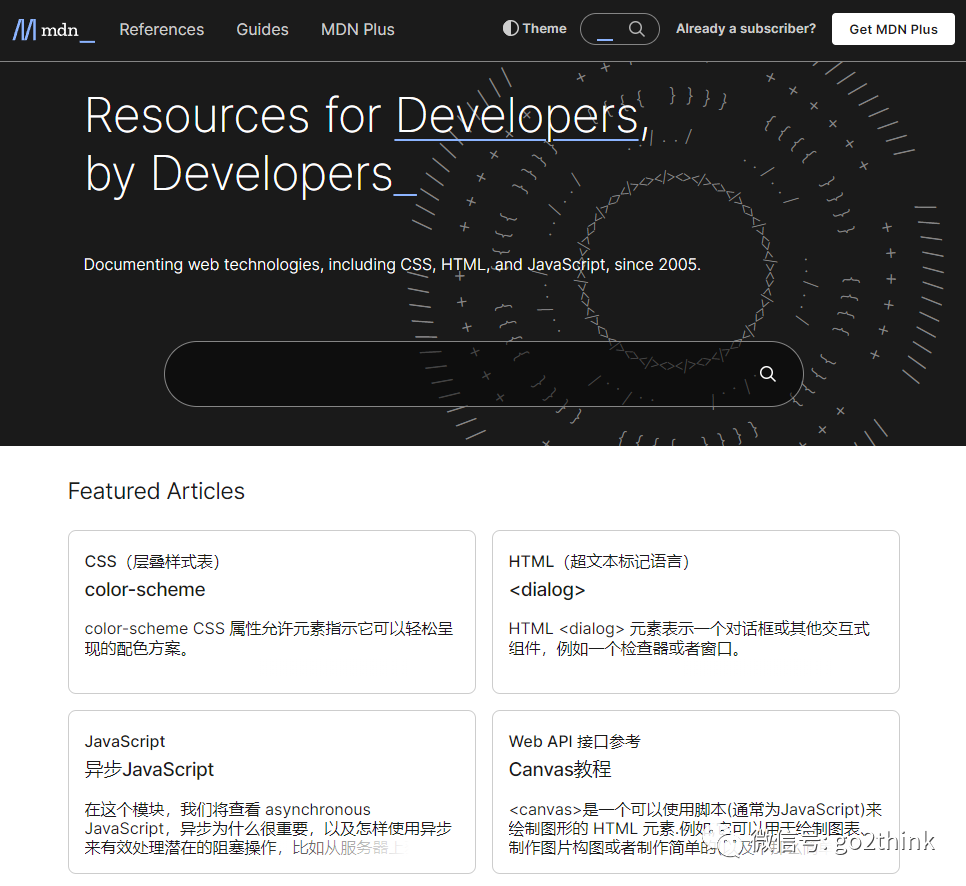The width and height of the screenshot is (966, 886).
Task: Click the Featured Articles heading
Action: (156, 491)
